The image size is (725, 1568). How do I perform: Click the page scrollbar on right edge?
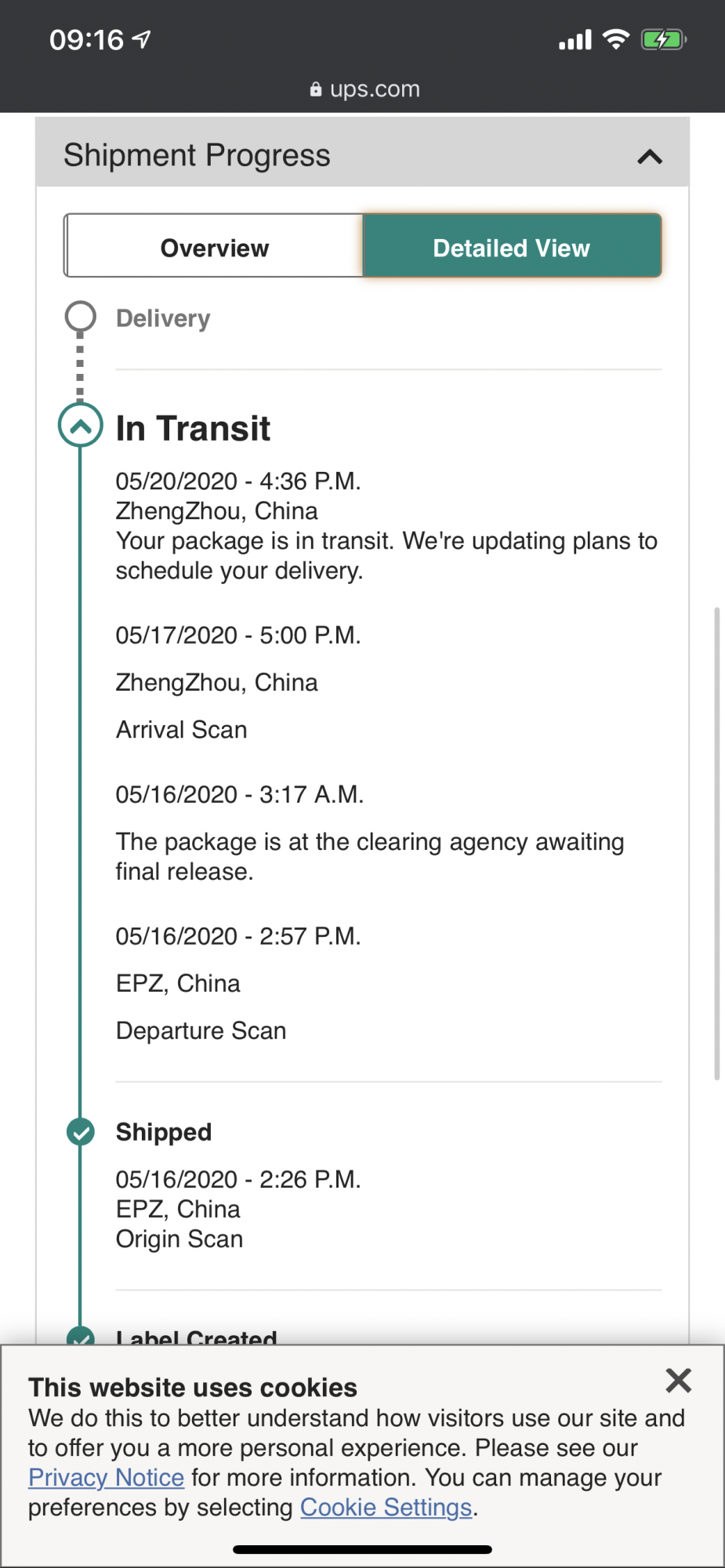click(716, 843)
